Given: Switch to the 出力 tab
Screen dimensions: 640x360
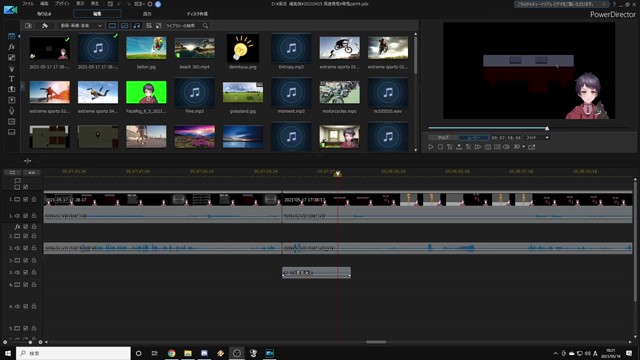Looking at the screenshot, I should click(147, 14).
